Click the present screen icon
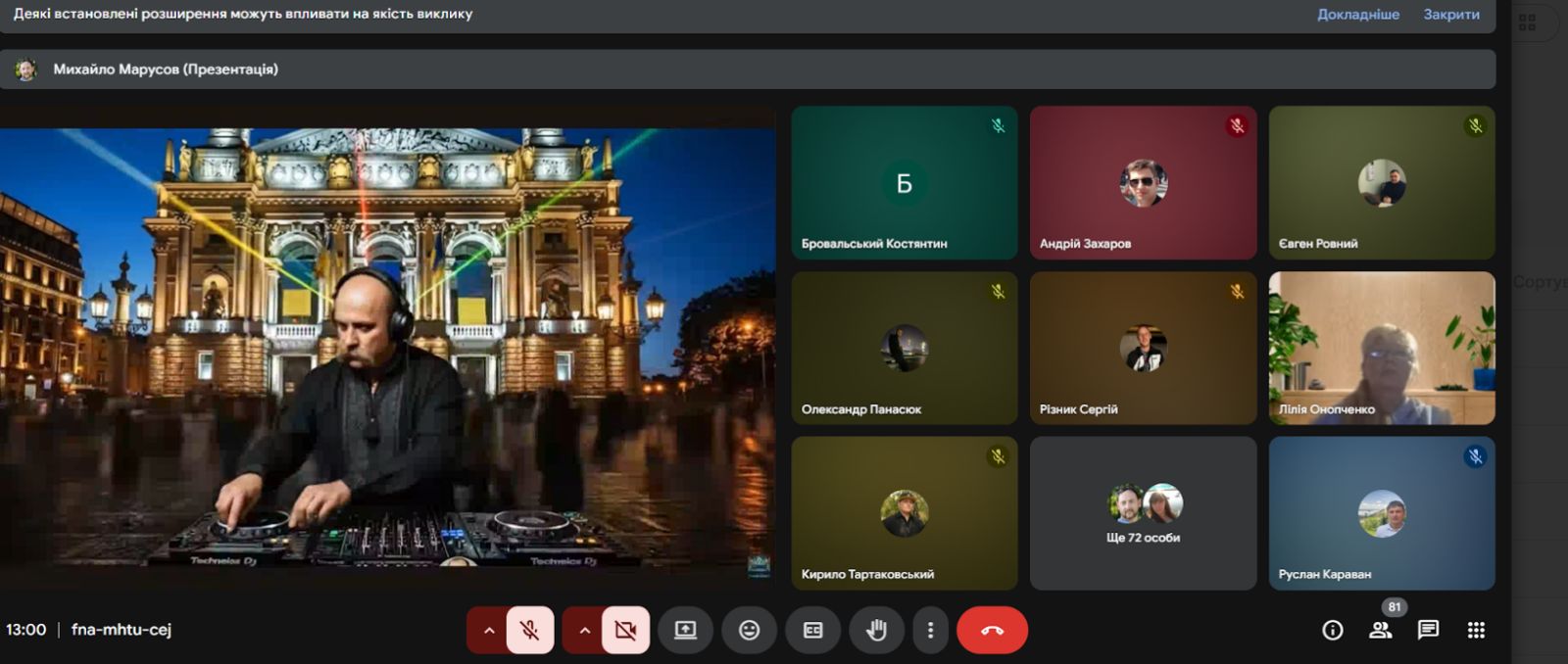This screenshot has height=664, width=1568. click(685, 630)
